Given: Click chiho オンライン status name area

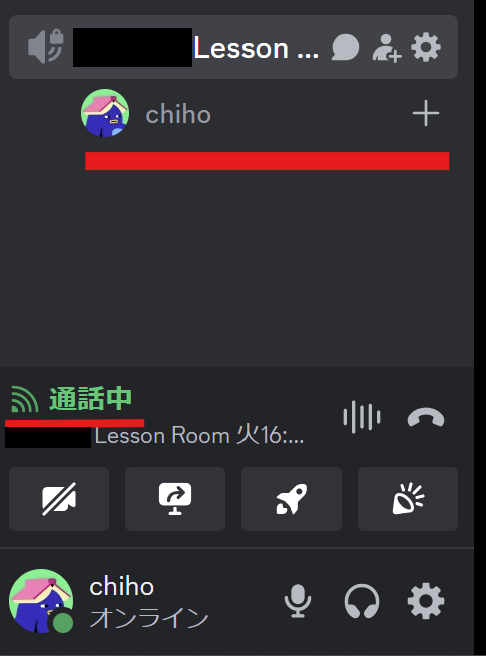Looking at the screenshot, I should 148,602.
